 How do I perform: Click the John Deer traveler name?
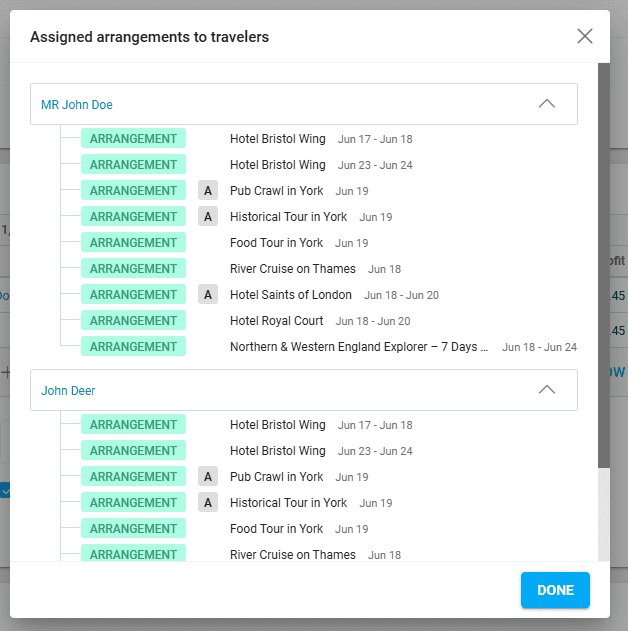[x=68, y=390]
